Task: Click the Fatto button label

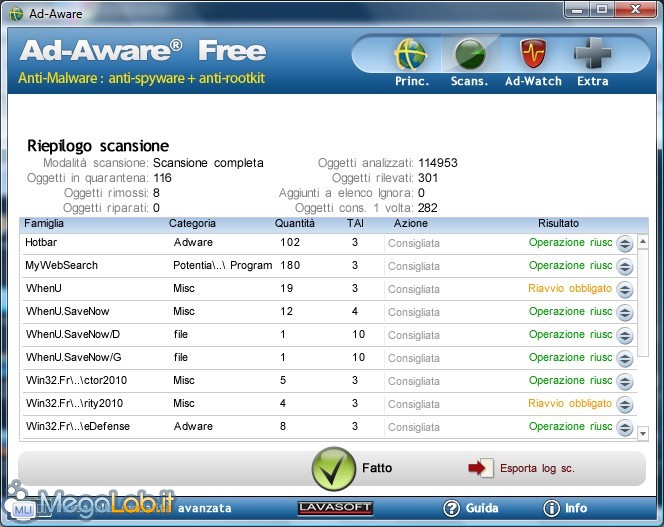Action: point(377,468)
